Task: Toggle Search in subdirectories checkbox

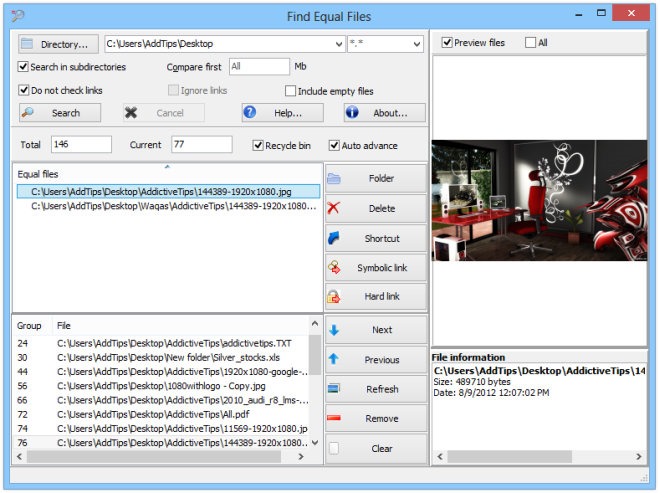Action: coord(24,67)
